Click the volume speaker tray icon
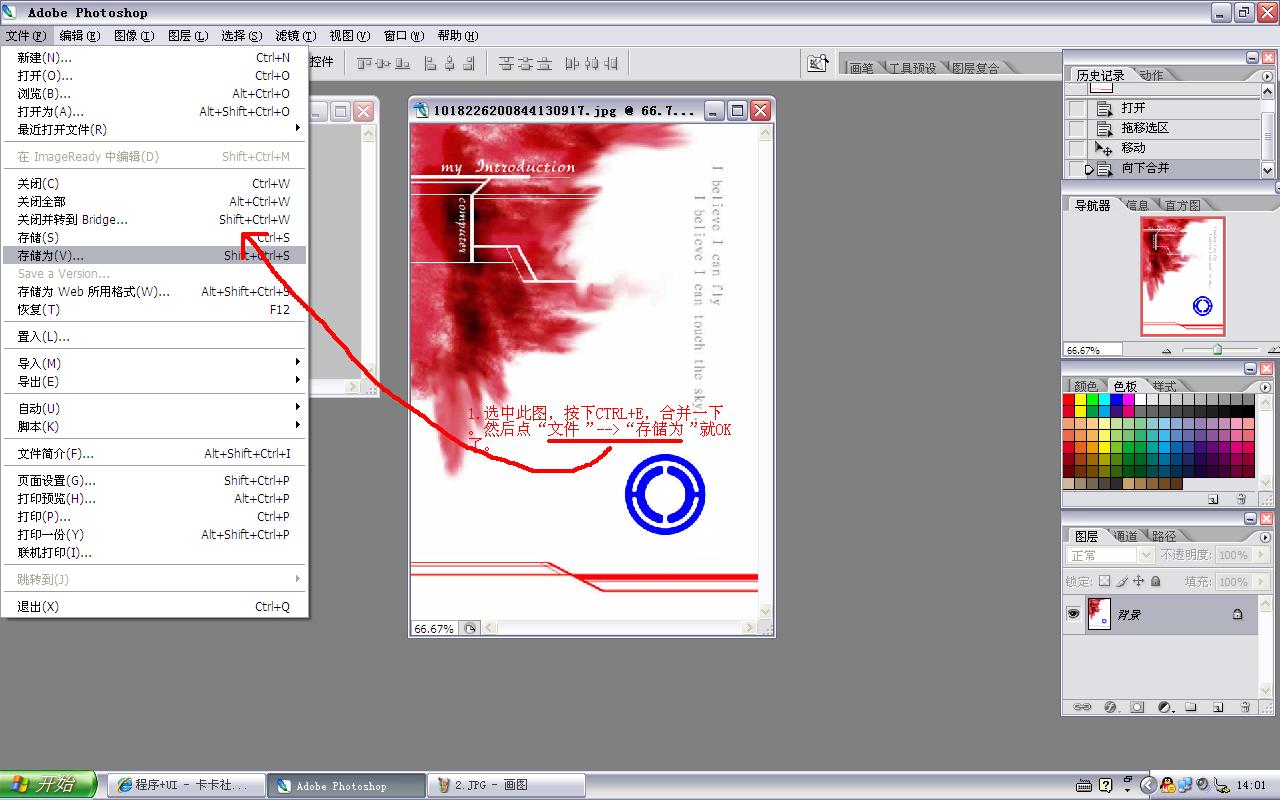This screenshot has height=800, width=1280. [x=1202, y=785]
